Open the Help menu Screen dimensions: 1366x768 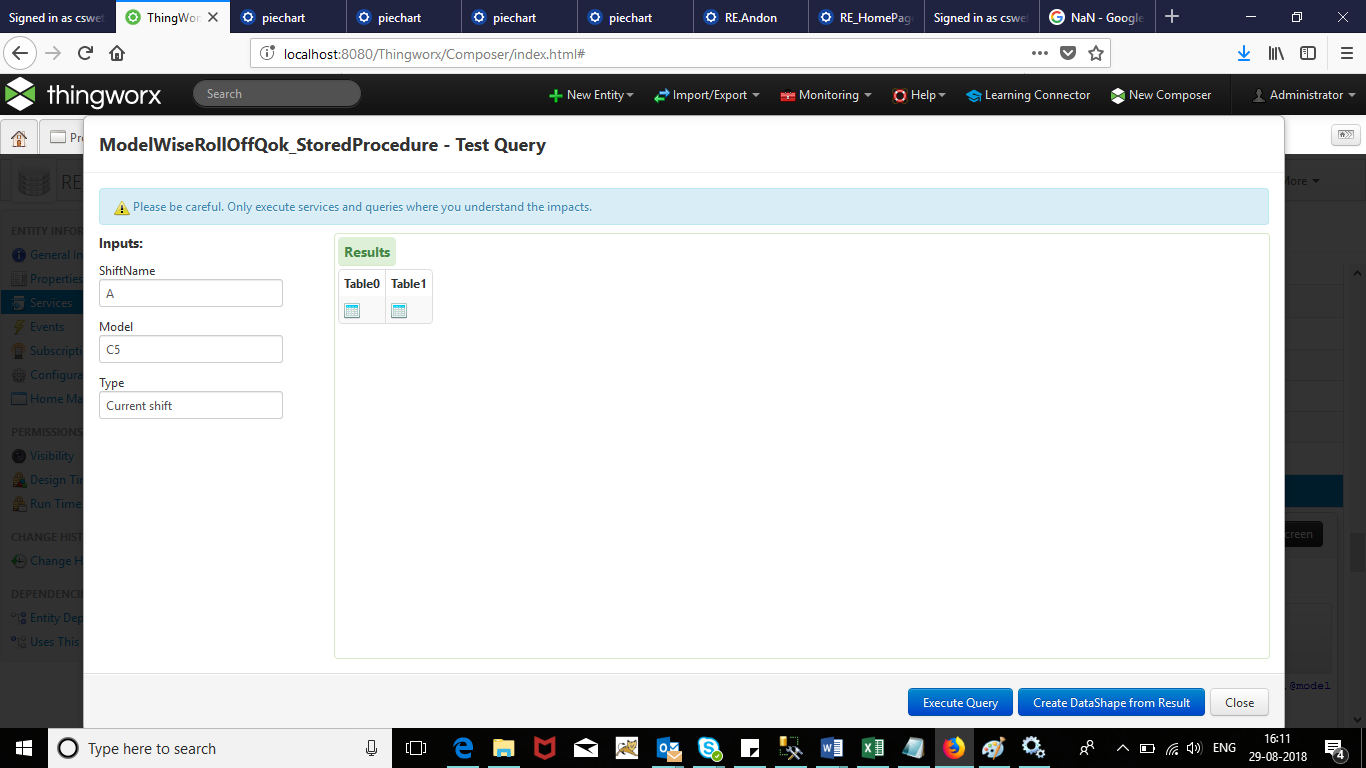pos(918,95)
